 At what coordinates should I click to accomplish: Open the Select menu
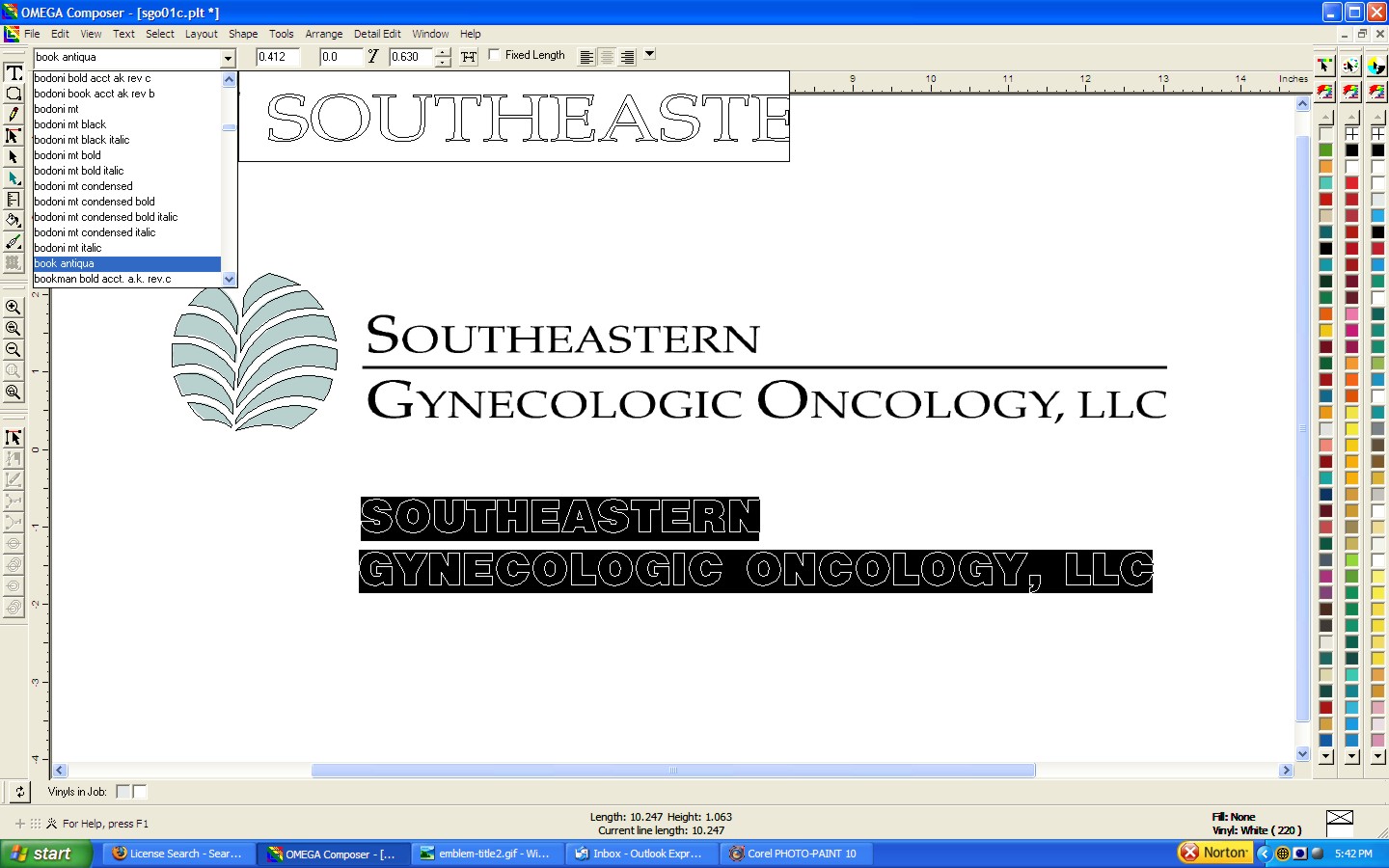(x=160, y=34)
